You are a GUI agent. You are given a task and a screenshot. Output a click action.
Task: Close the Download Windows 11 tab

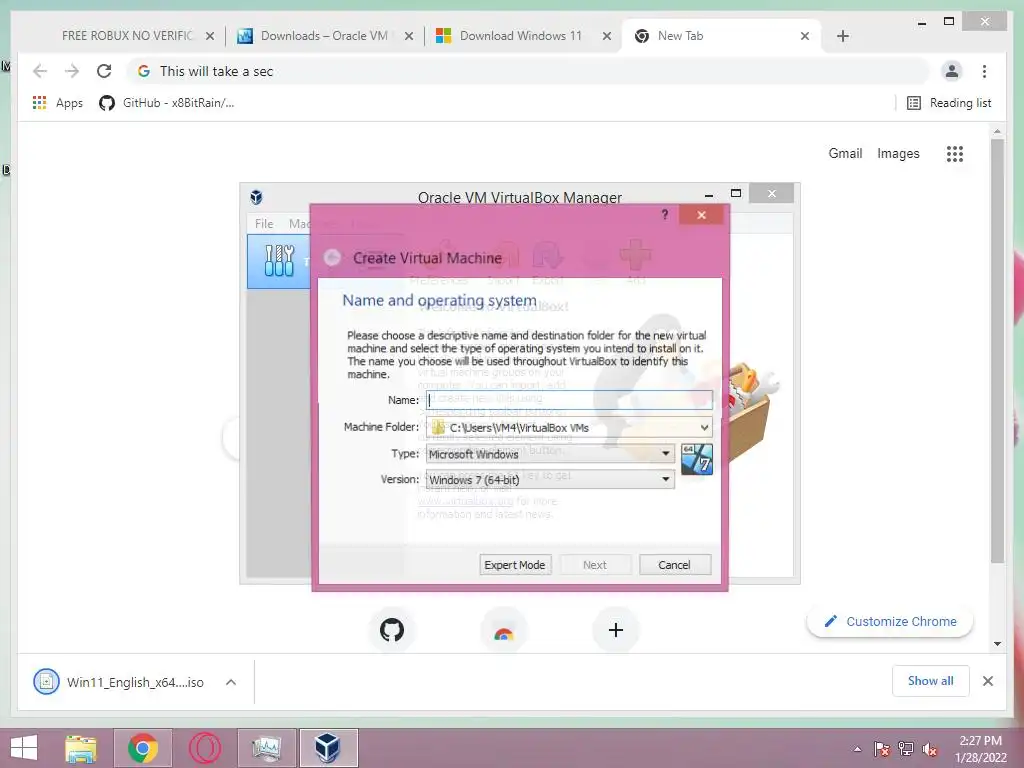607,36
